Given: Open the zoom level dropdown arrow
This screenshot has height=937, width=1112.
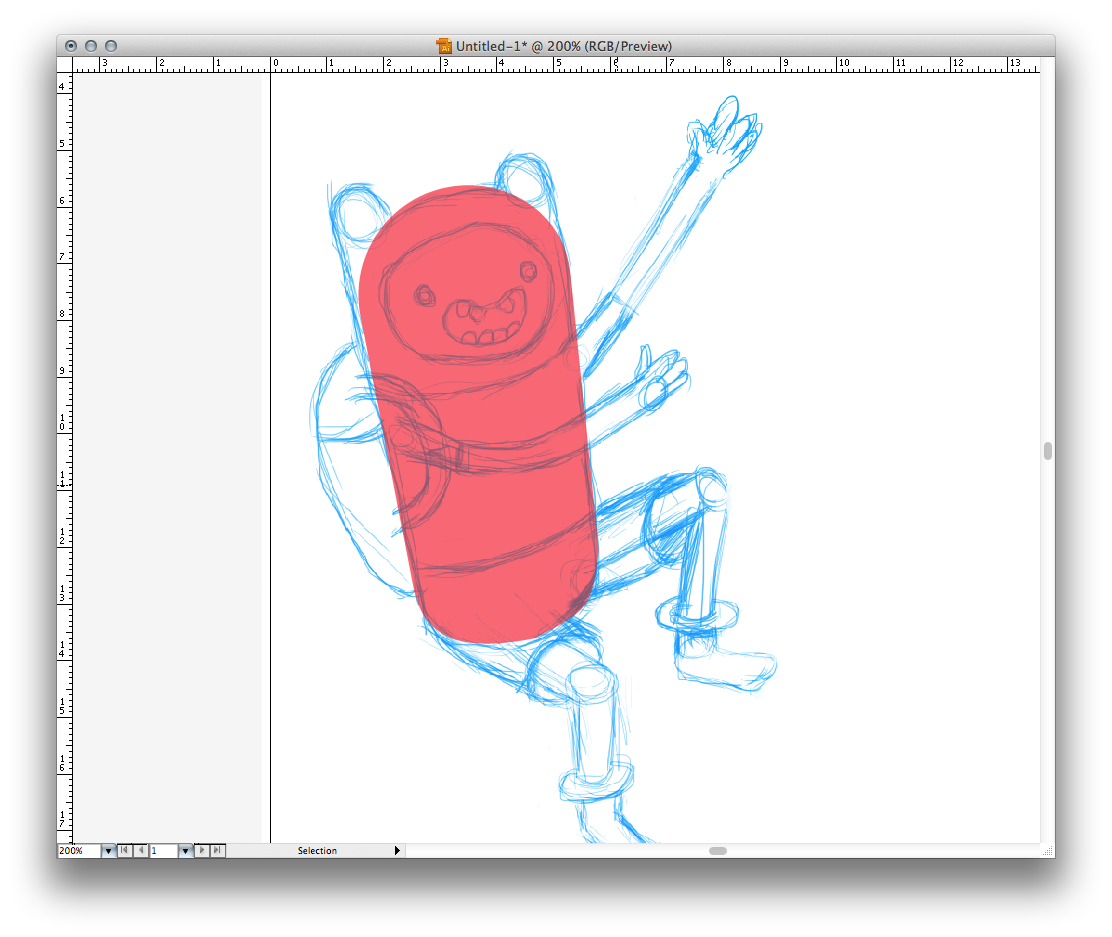Looking at the screenshot, I should (108, 851).
